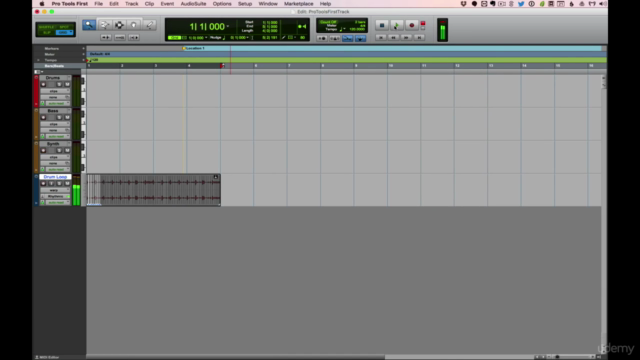Select Shuffle edit mode
The image size is (640, 360).
click(47, 27)
